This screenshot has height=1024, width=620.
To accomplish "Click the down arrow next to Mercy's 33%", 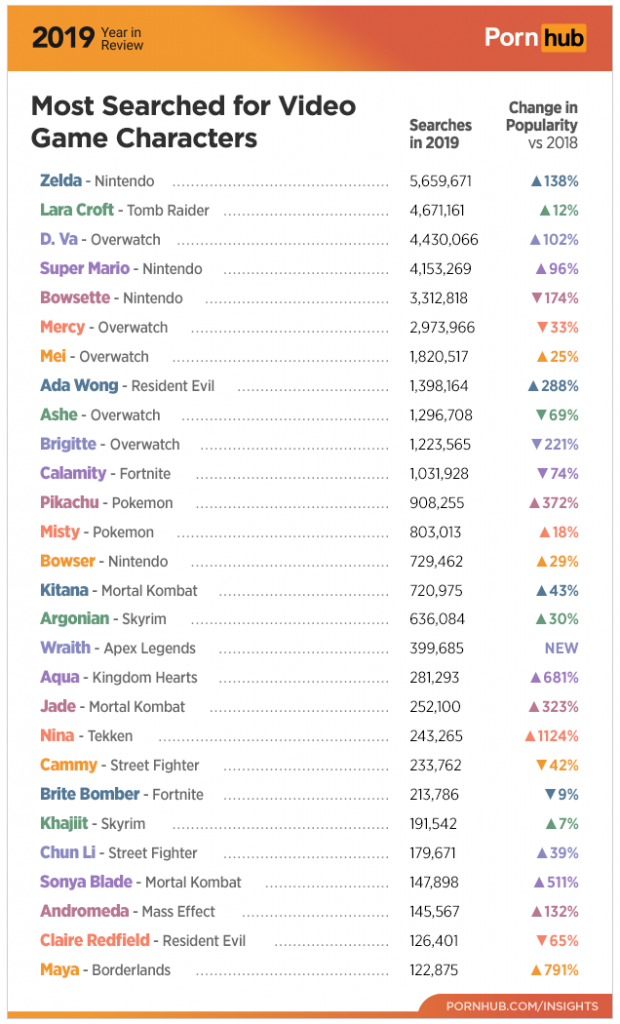I will [543, 328].
